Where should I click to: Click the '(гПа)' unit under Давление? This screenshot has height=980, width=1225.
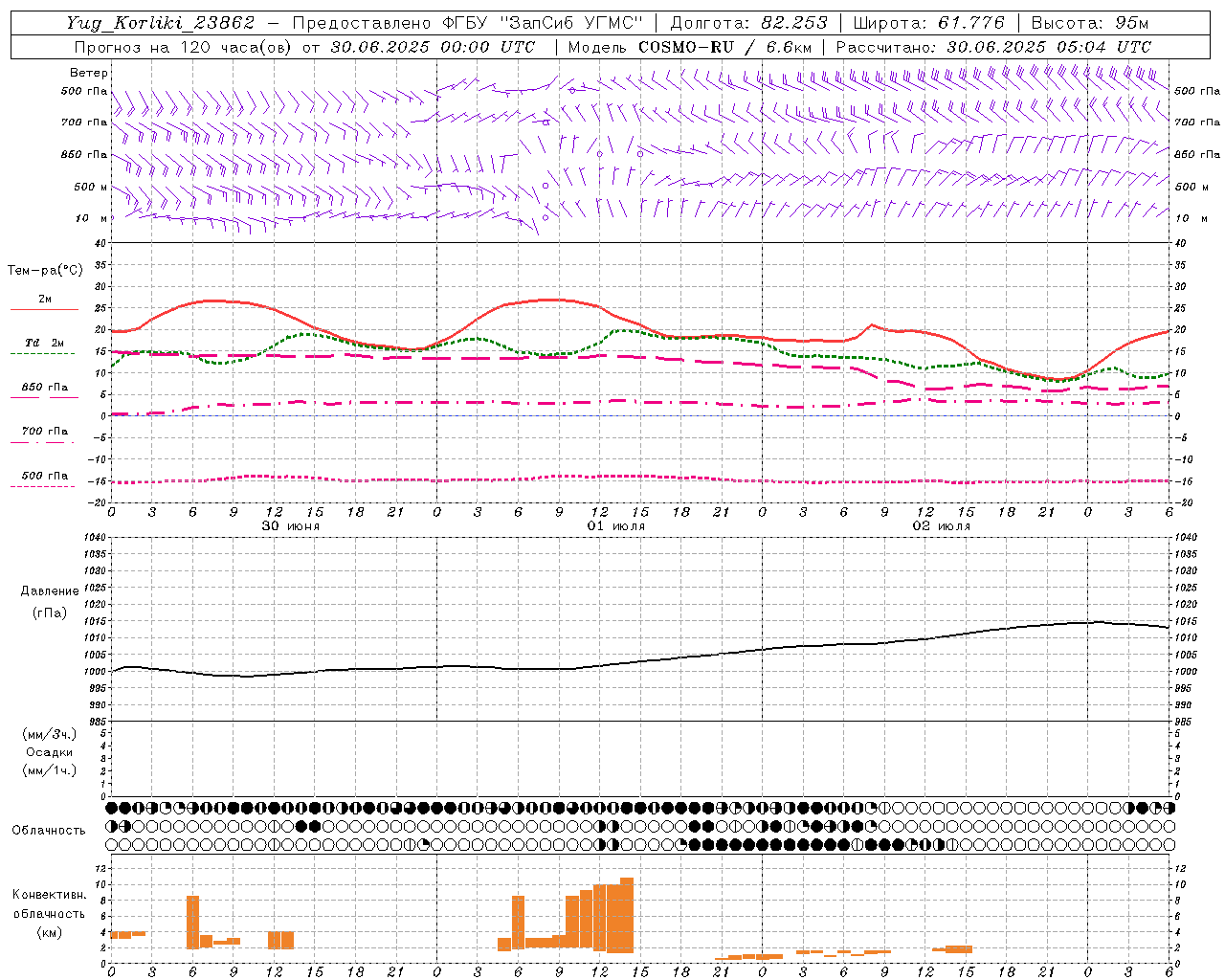click(50, 613)
